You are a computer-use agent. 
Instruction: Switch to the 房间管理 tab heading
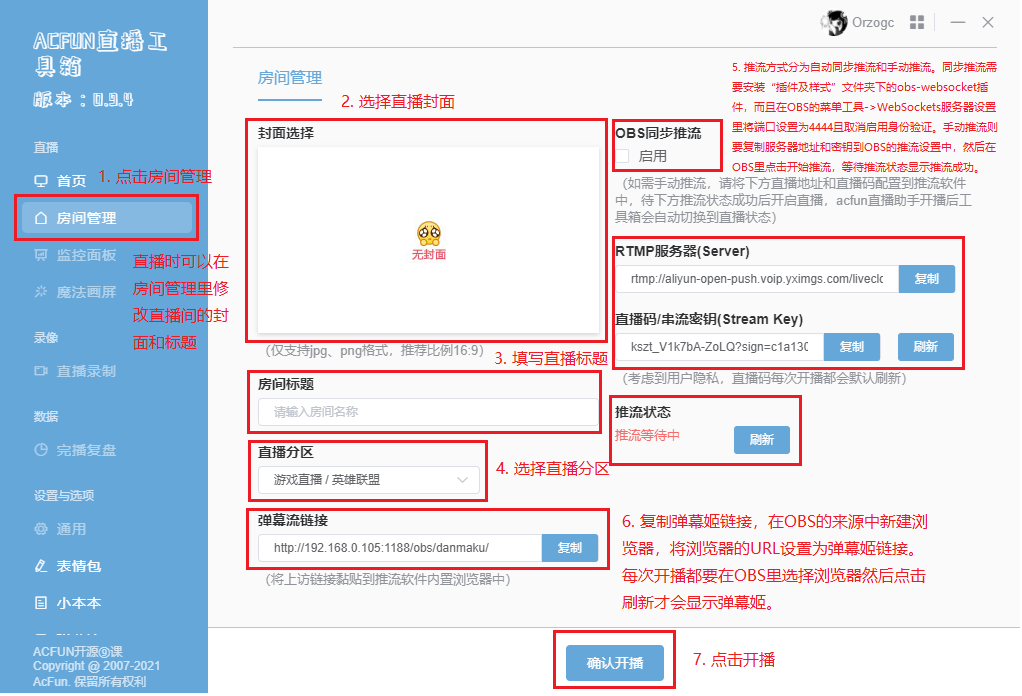290,78
